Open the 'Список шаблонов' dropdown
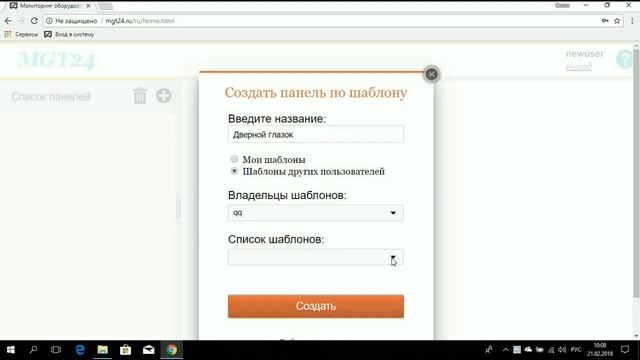 316,257
